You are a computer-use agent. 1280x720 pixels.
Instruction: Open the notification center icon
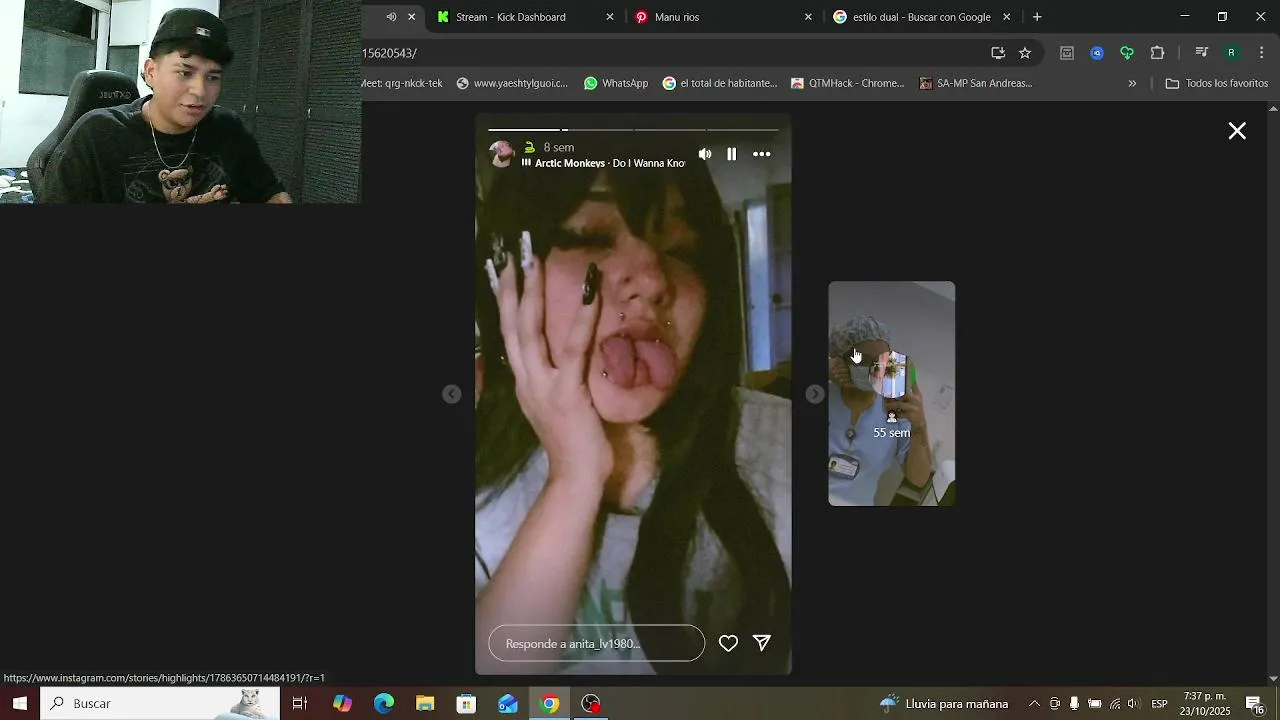point(1254,703)
